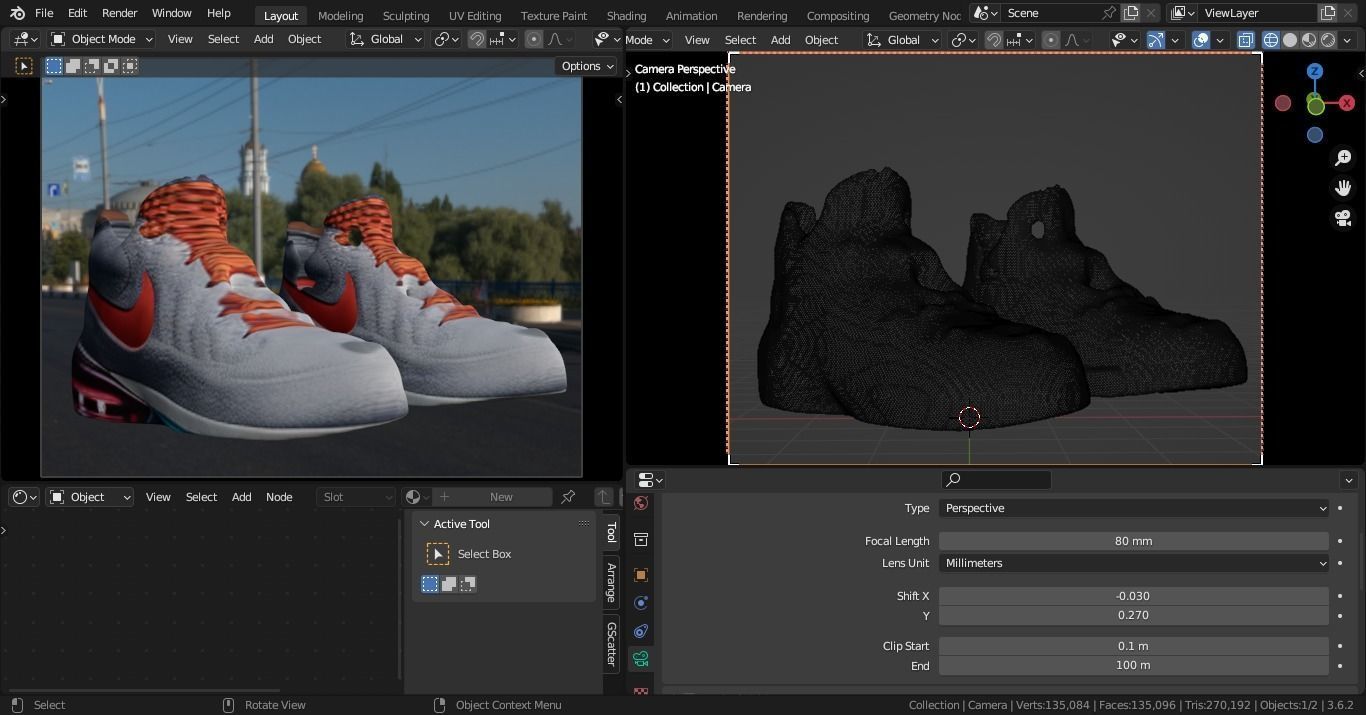
Task: Toggle X-Ray mode in camera viewport
Action: click(1245, 40)
